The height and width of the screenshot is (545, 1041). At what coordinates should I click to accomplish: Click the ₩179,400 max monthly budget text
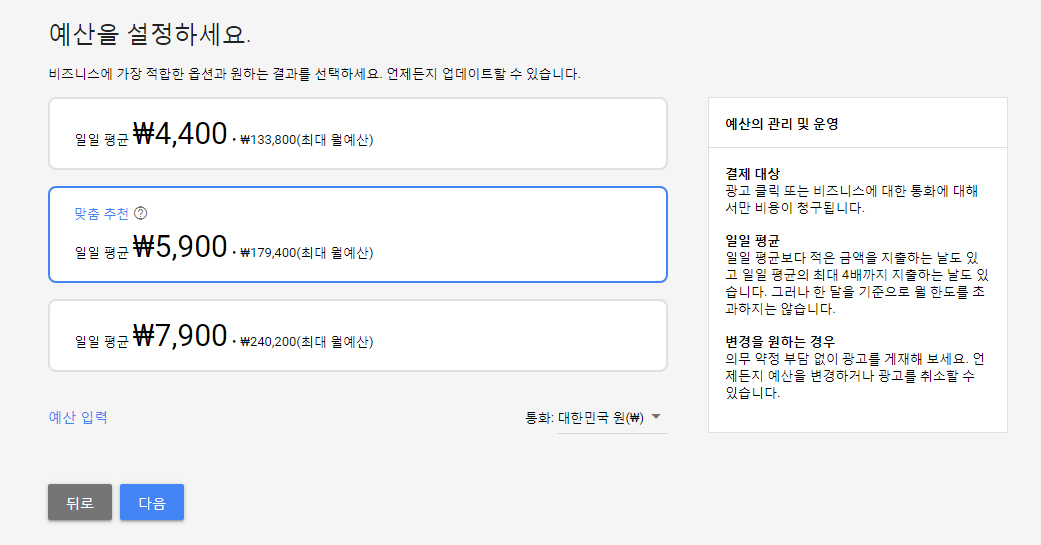coord(306,253)
